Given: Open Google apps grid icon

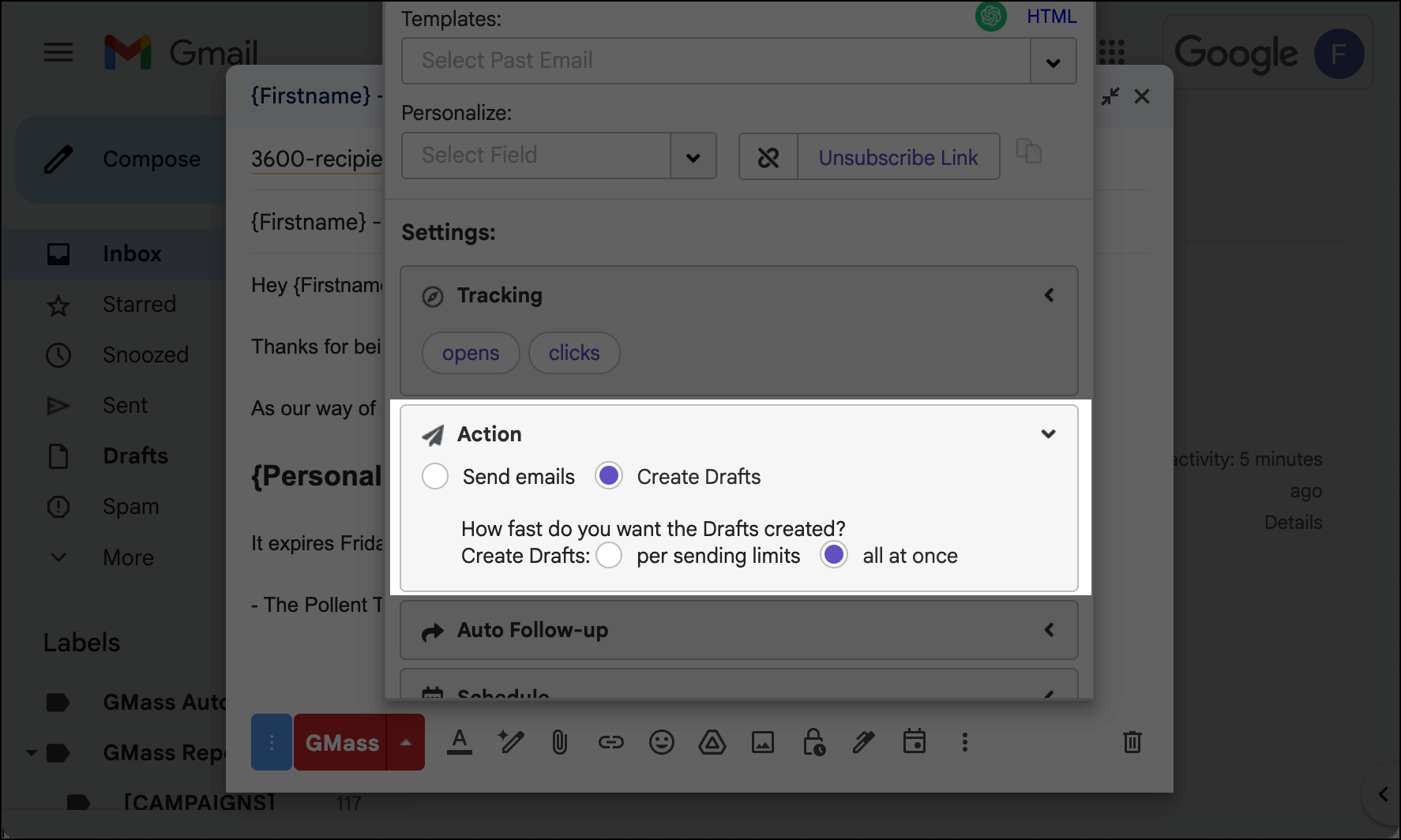Looking at the screenshot, I should coord(1111,53).
